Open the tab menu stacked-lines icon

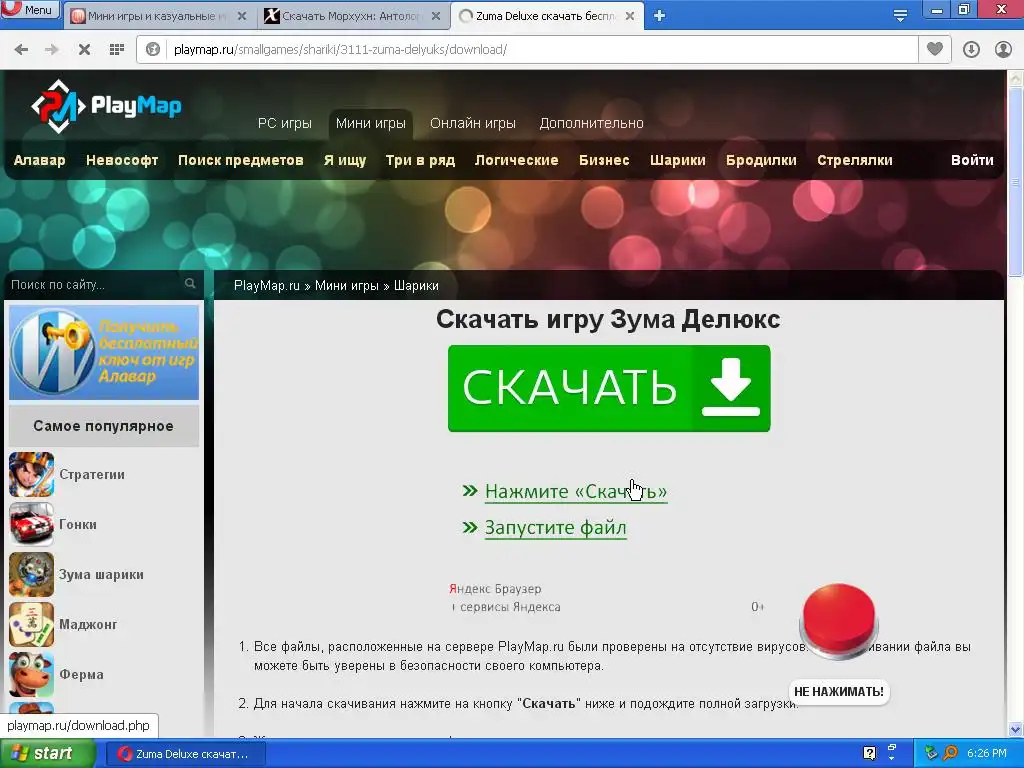point(901,14)
